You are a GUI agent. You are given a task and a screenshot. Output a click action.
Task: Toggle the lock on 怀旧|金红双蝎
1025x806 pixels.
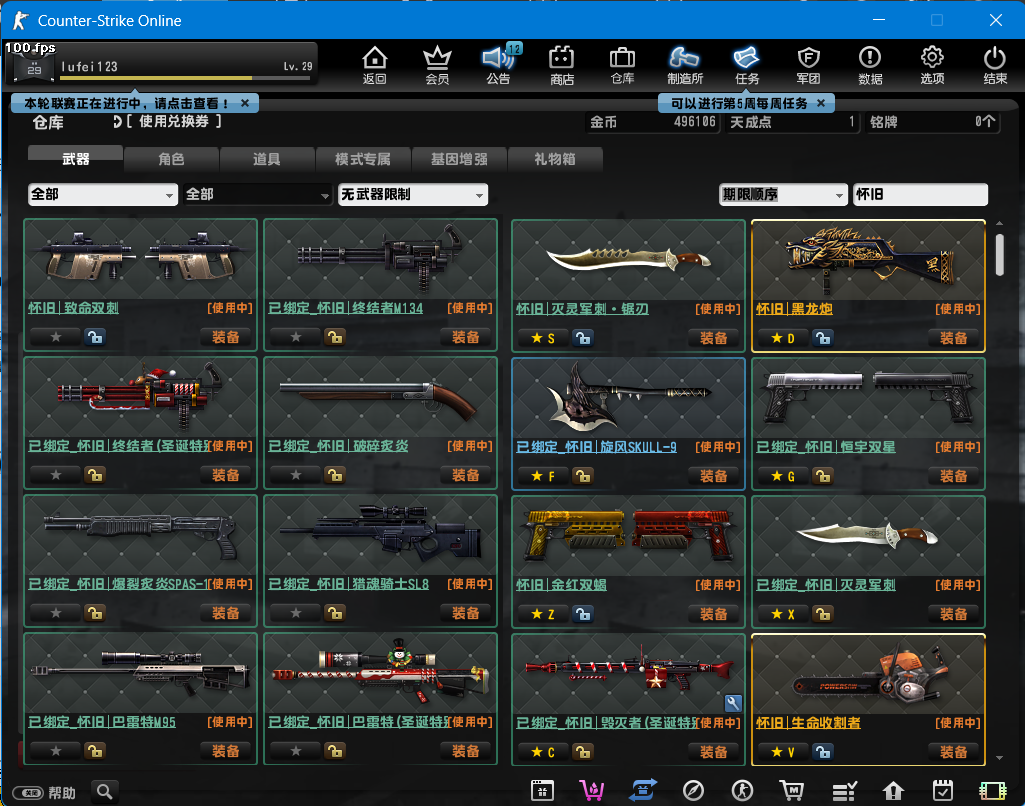(582, 614)
